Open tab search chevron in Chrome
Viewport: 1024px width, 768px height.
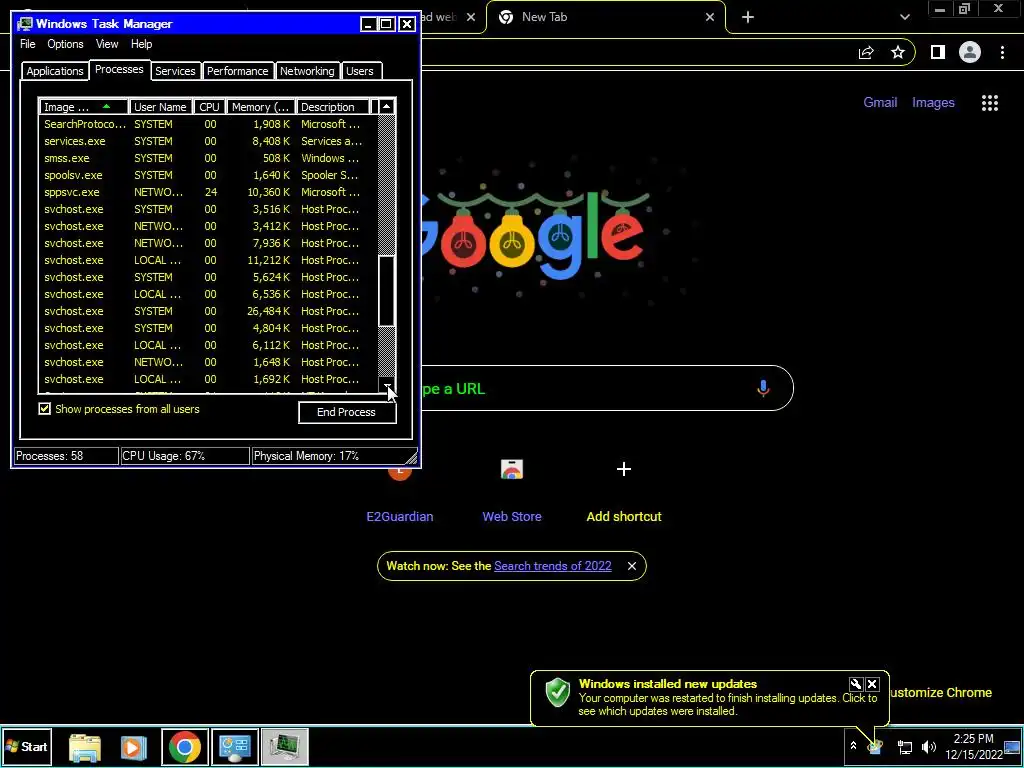pyautogui.click(x=904, y=18)
